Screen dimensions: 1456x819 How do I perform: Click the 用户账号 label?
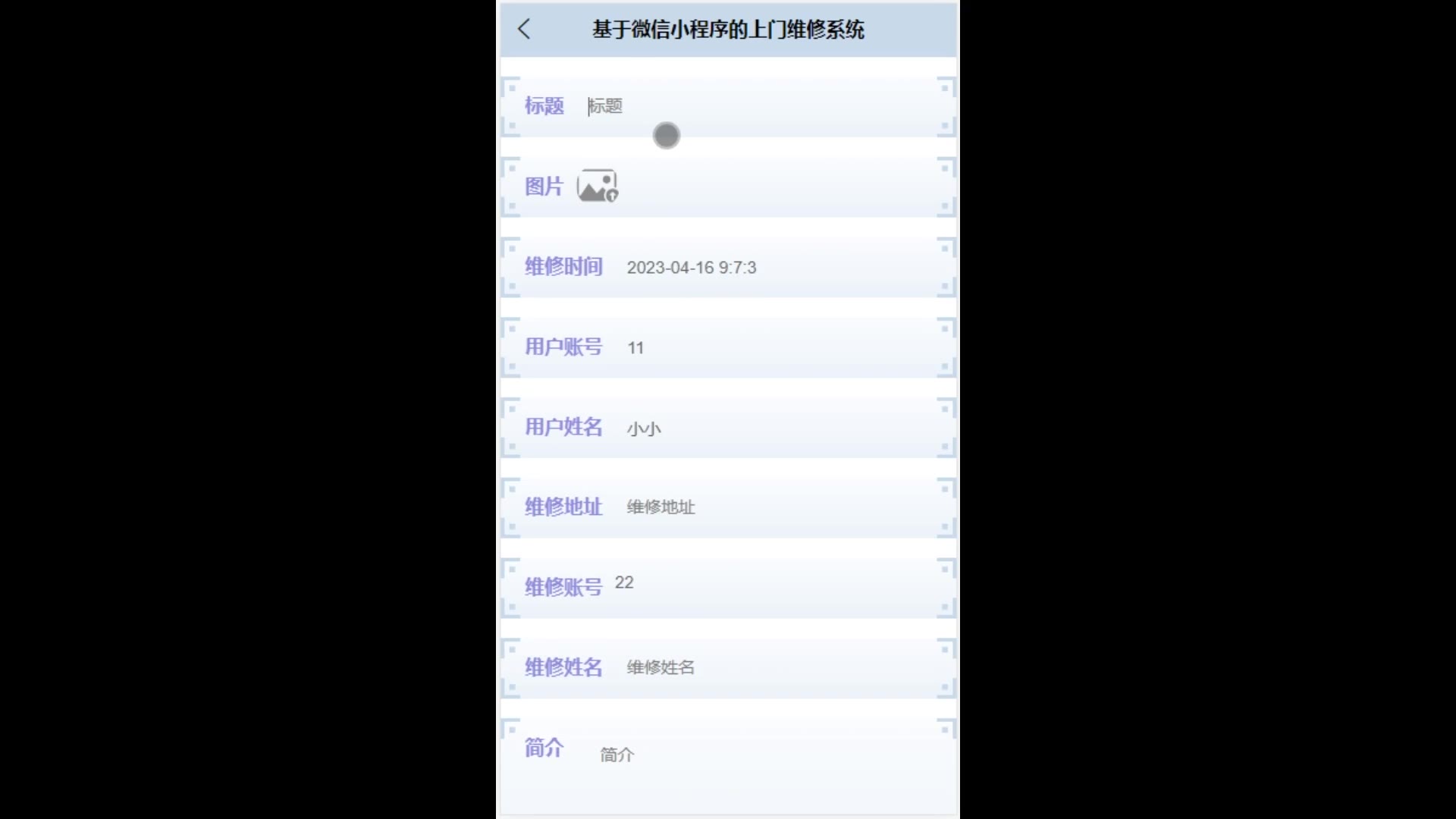[563, 347]
